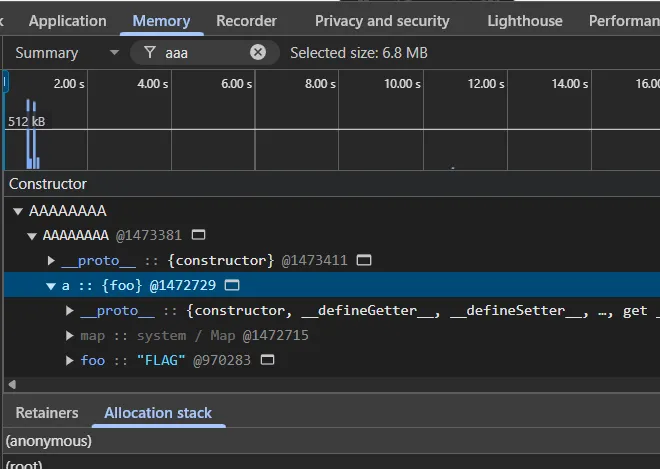
Task: Open the Lighthouse tab
Action: 524,20
